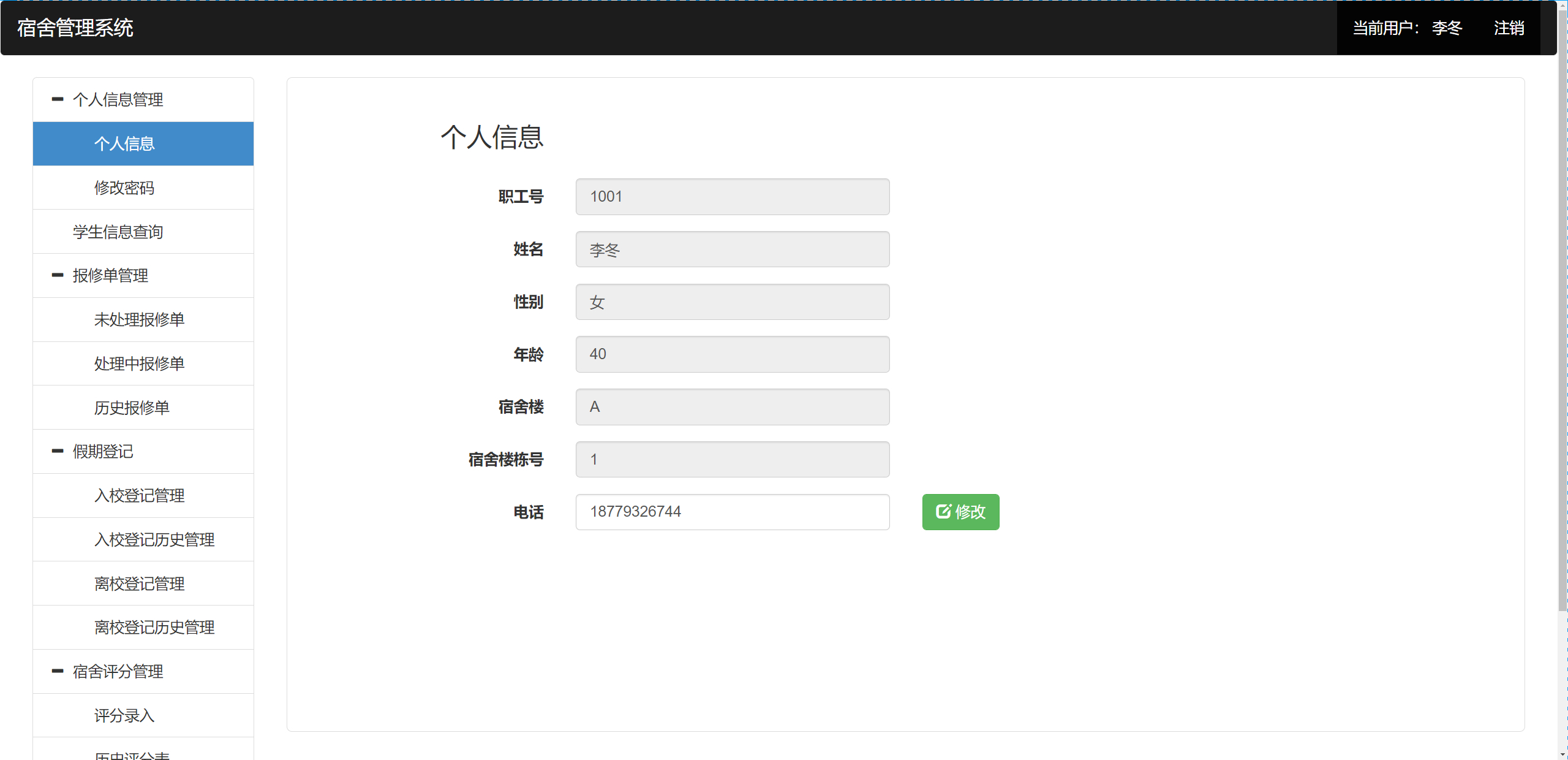This screenshot has width=1568, height=760.
Task: Click inside the 电话 phone number field
Action: pyautogui.click(x=732, y=512)
